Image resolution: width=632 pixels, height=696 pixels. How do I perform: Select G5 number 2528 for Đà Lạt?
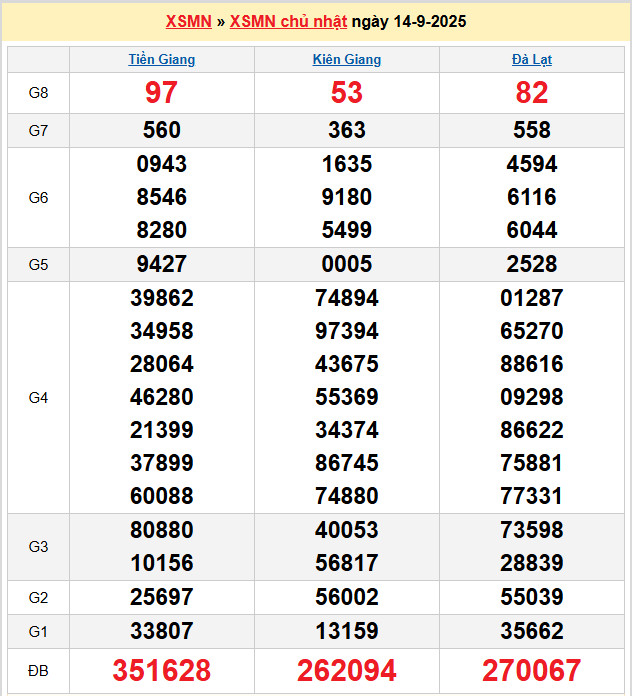click(532, 264)
